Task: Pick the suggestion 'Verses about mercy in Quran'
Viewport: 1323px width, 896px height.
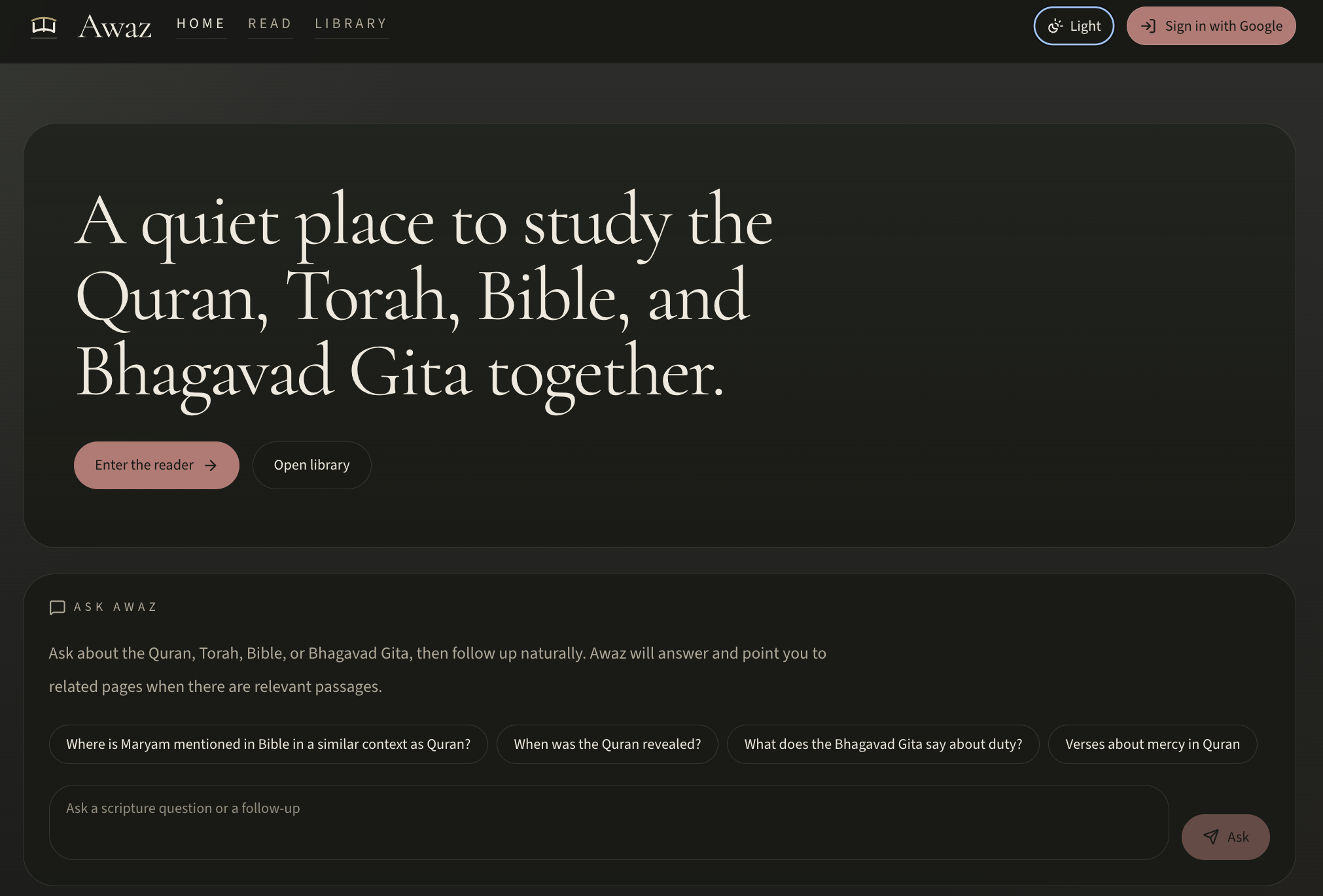Action: pyautogui.click(x=1152, y=744)
